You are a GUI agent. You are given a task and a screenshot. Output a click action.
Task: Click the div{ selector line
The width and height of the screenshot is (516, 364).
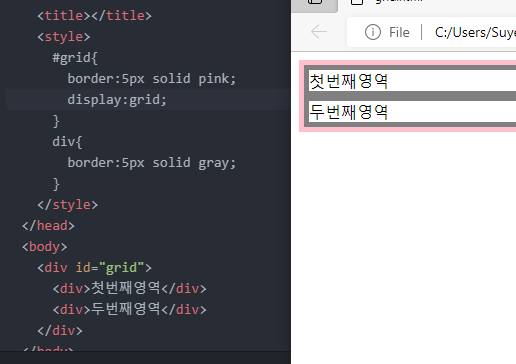(67, 142)
